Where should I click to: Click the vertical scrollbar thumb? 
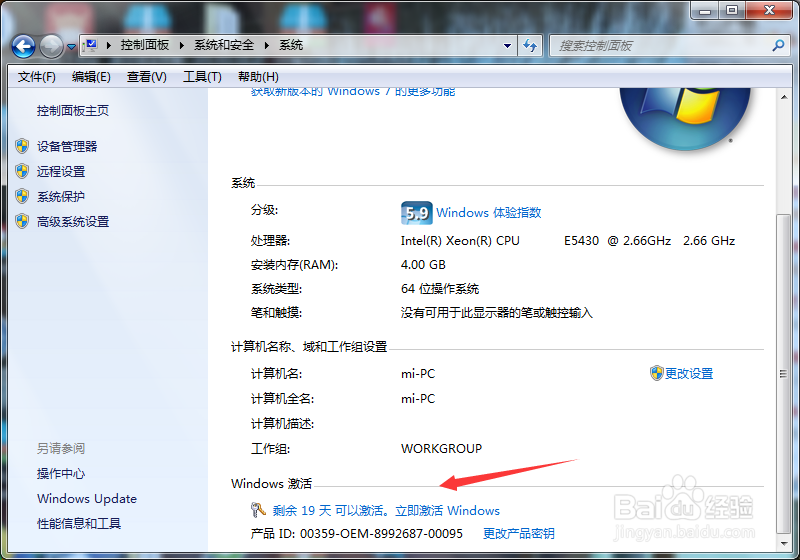pos(784,374)
